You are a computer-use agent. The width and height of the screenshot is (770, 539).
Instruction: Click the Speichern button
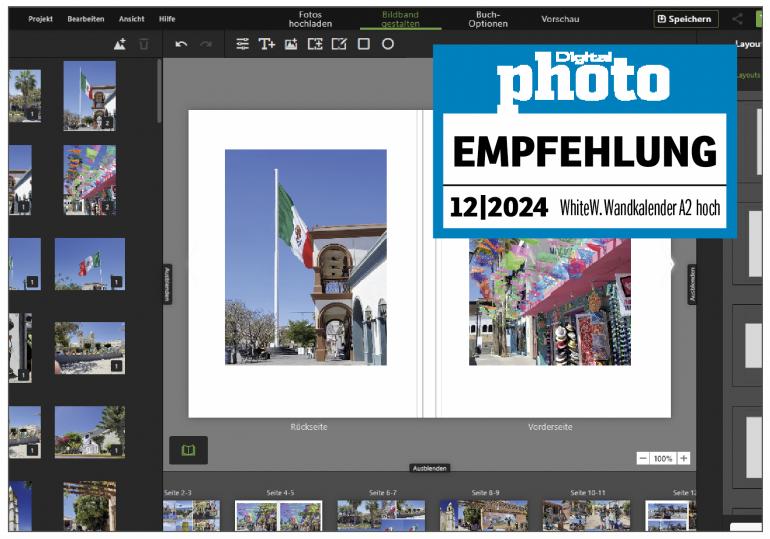click(686, 19)
